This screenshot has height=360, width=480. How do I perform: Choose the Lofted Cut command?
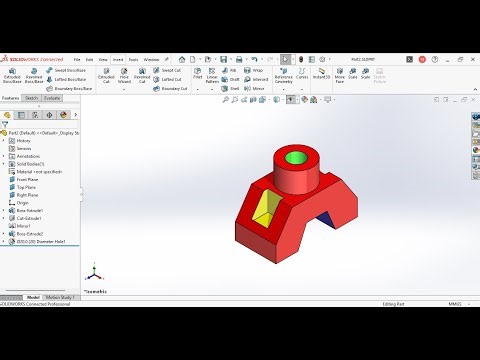[167, 79]
